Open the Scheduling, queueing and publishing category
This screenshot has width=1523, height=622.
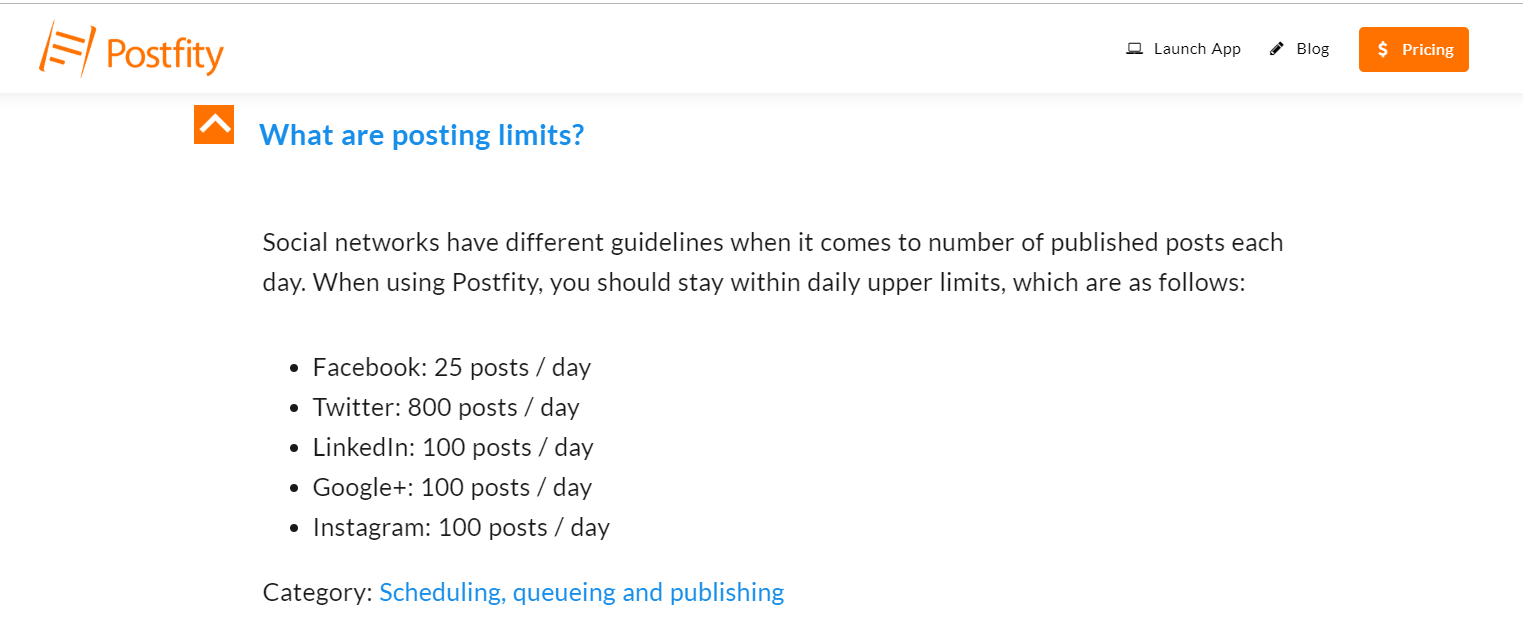click(581, 592)
